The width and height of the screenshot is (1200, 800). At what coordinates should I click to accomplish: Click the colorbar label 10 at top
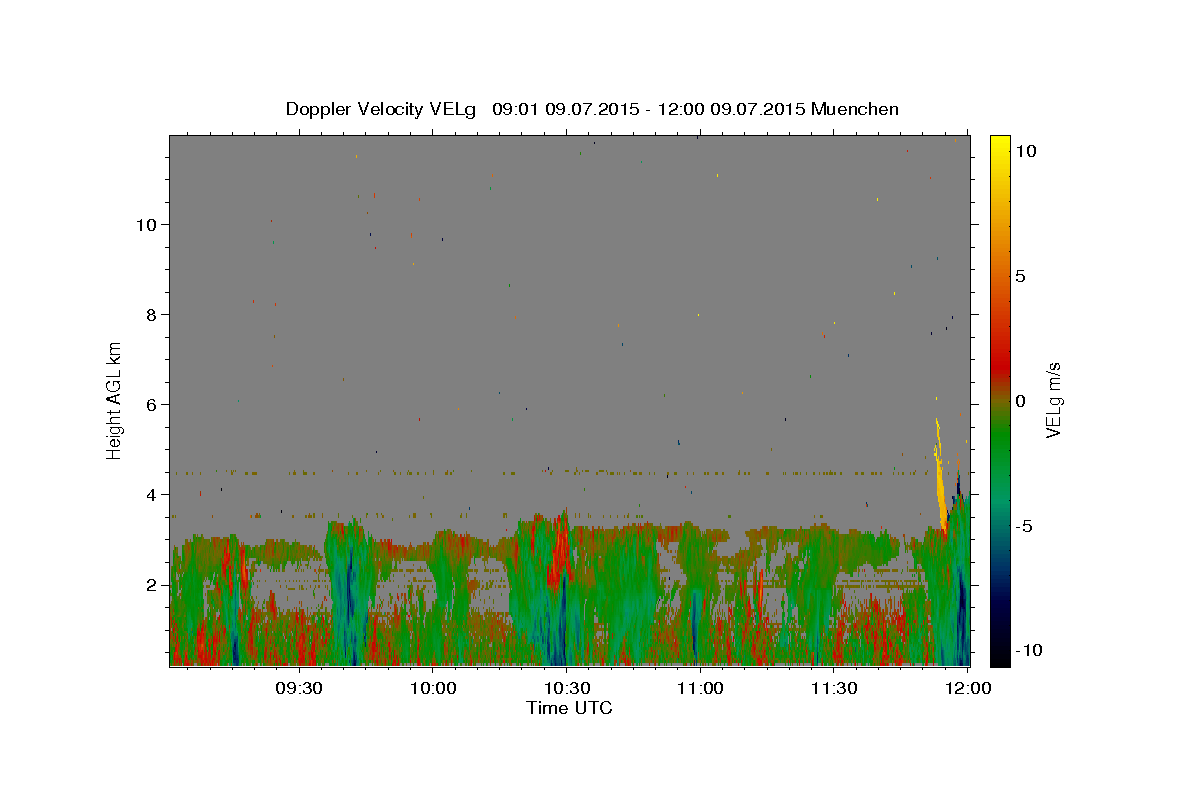tap(1025, 150)
